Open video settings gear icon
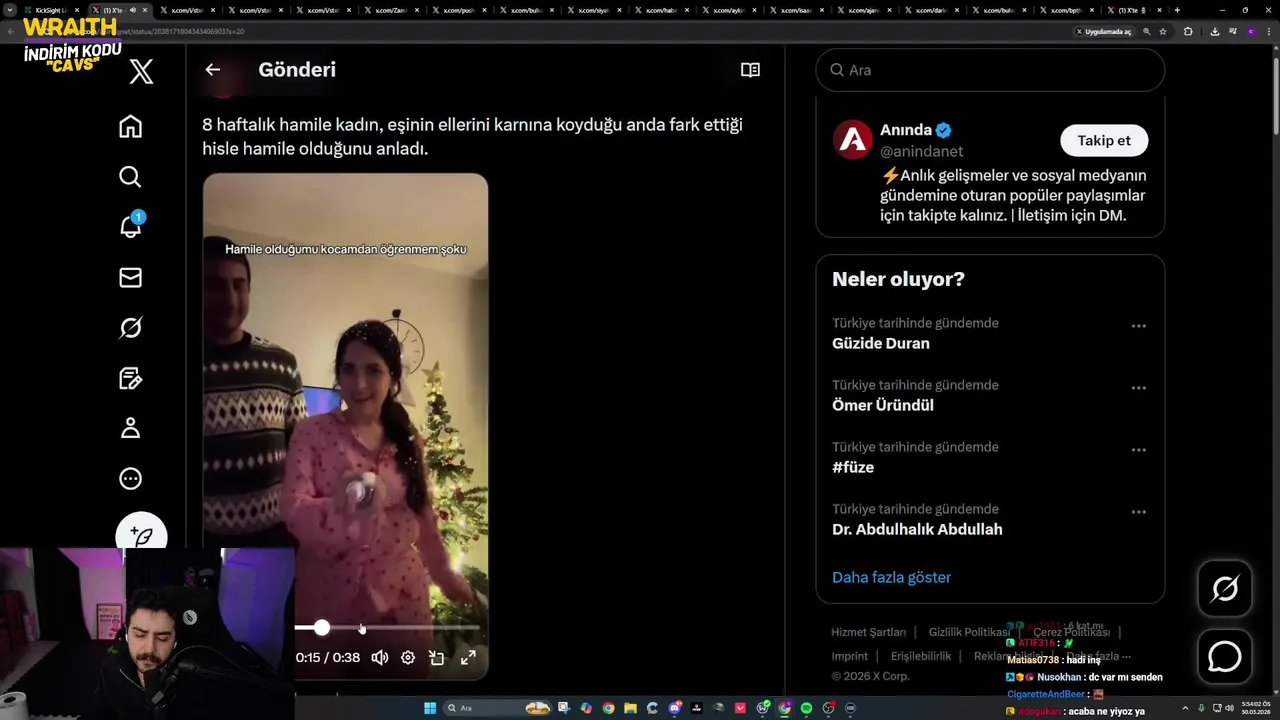Viewport: 1280px width, 720px height. tap(408, 658)
